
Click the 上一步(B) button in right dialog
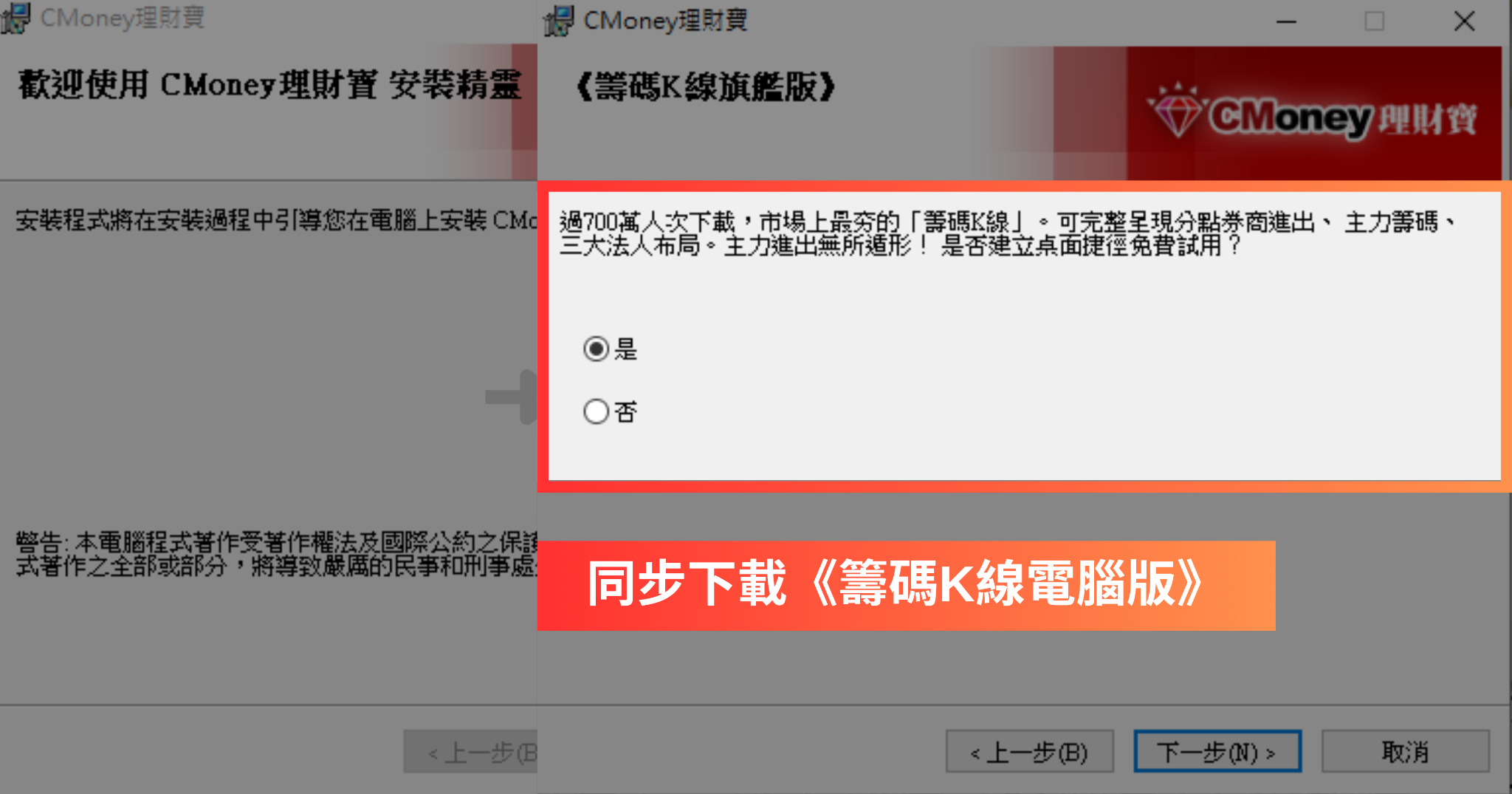1029,752
